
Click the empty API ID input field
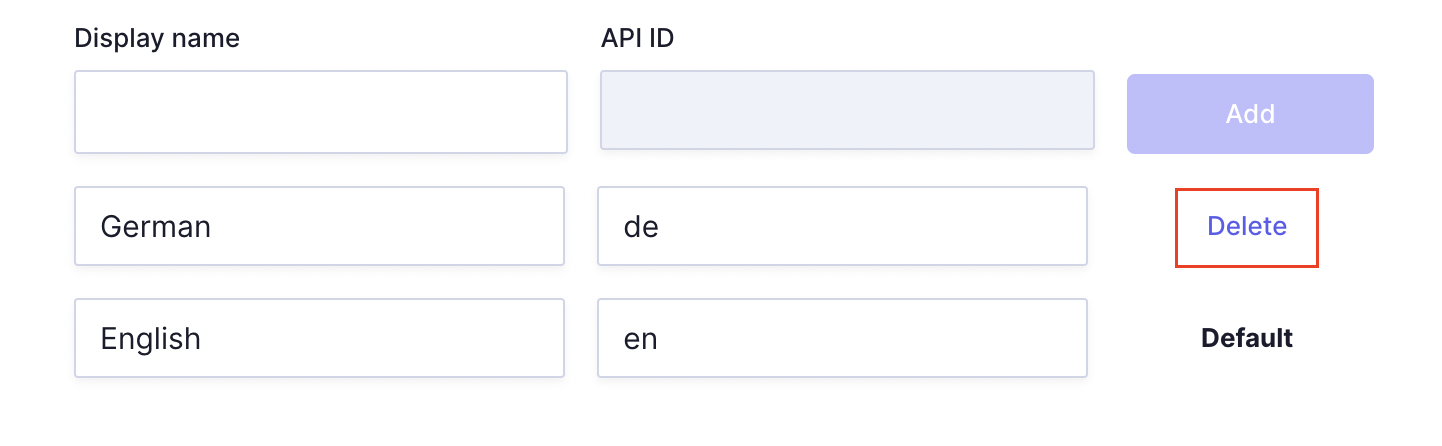(847, 110)
